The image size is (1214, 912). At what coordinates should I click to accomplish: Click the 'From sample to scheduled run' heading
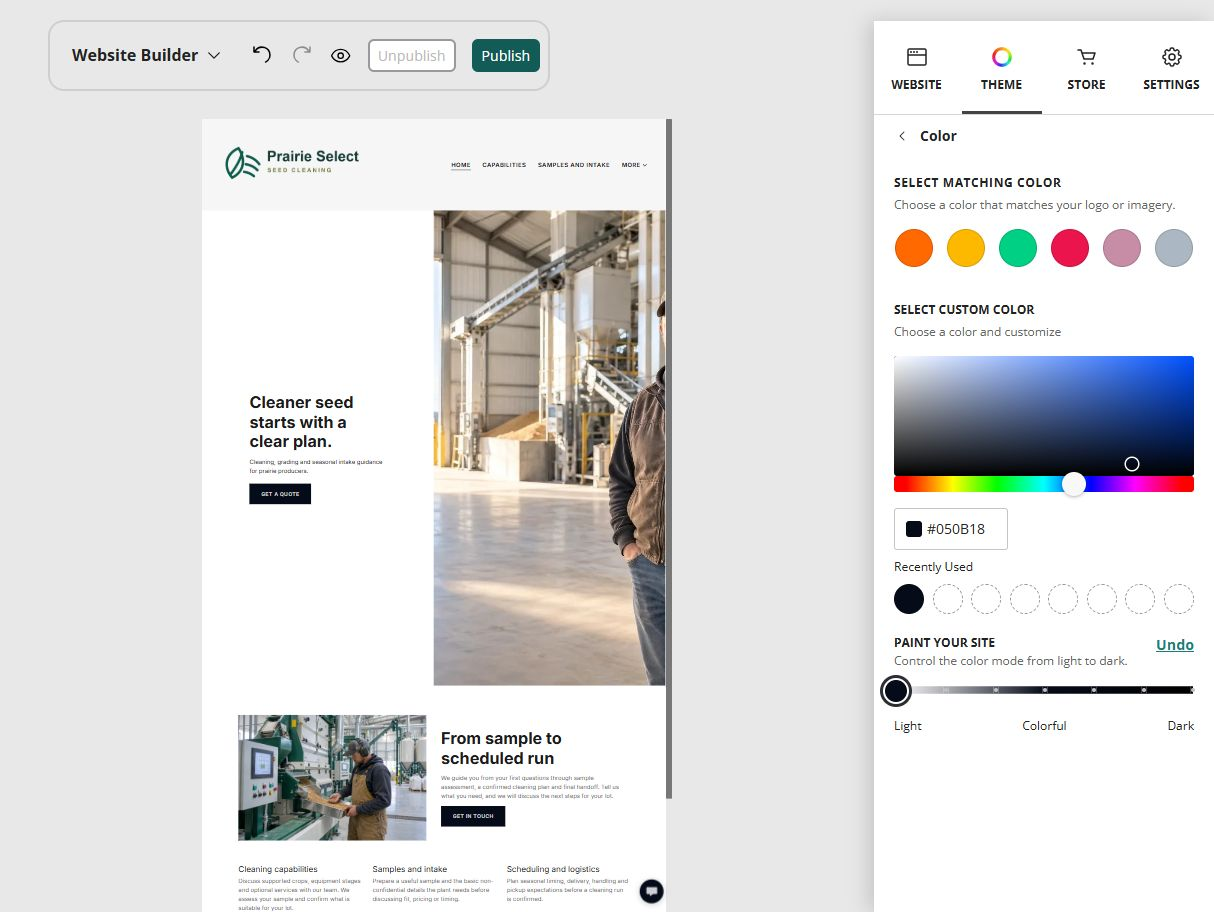(501, 748)
